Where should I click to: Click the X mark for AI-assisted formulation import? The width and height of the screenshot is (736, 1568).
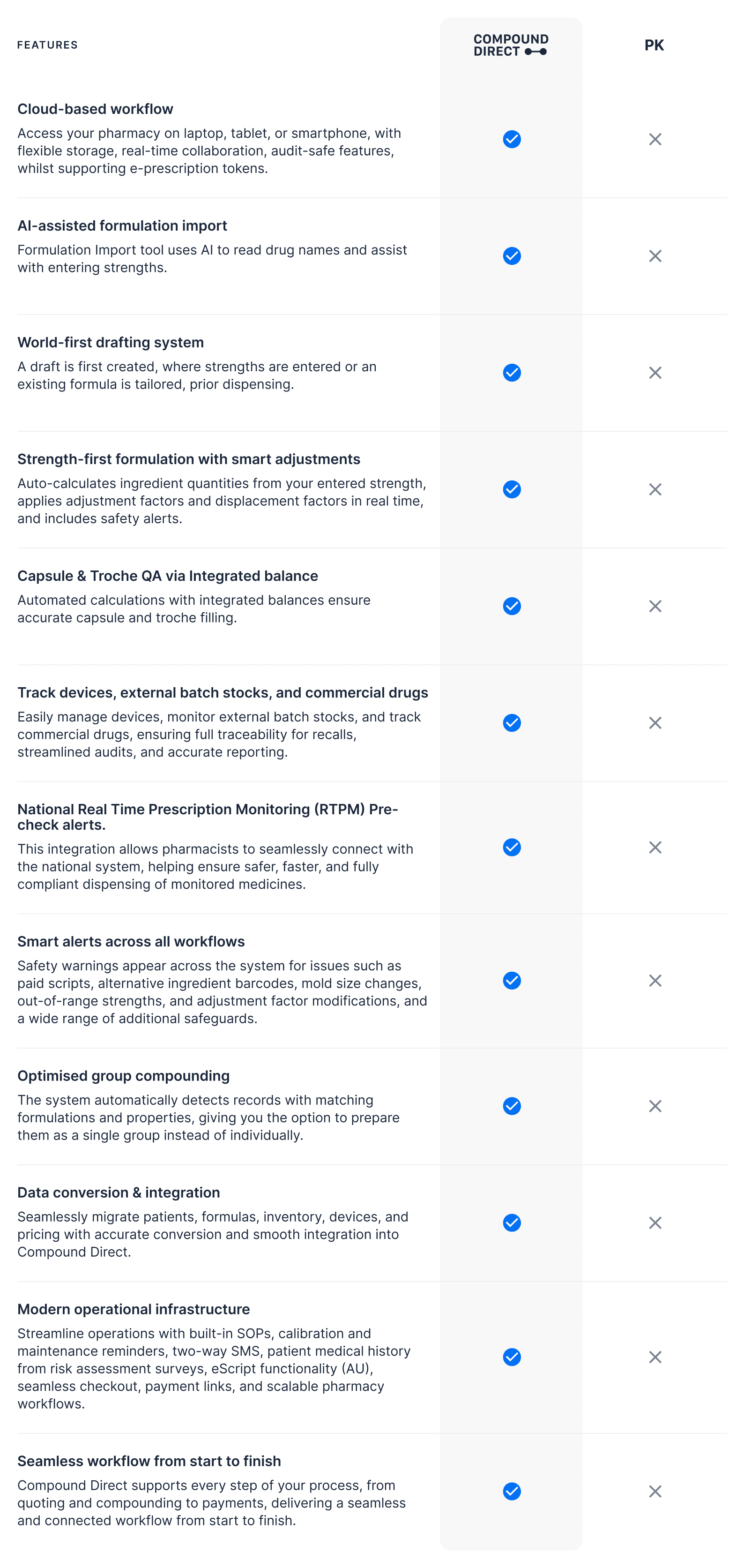pyautogui.click(x=654, y=256)
